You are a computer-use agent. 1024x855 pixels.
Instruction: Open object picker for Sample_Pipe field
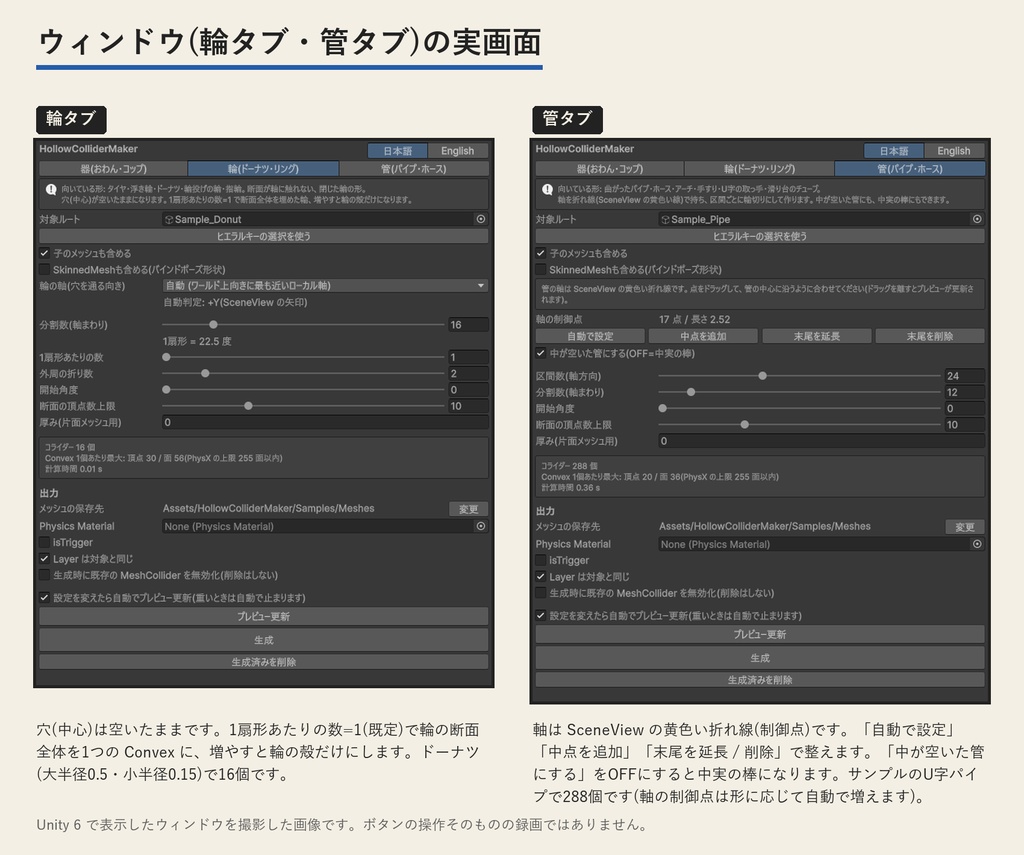click(977, 219)
